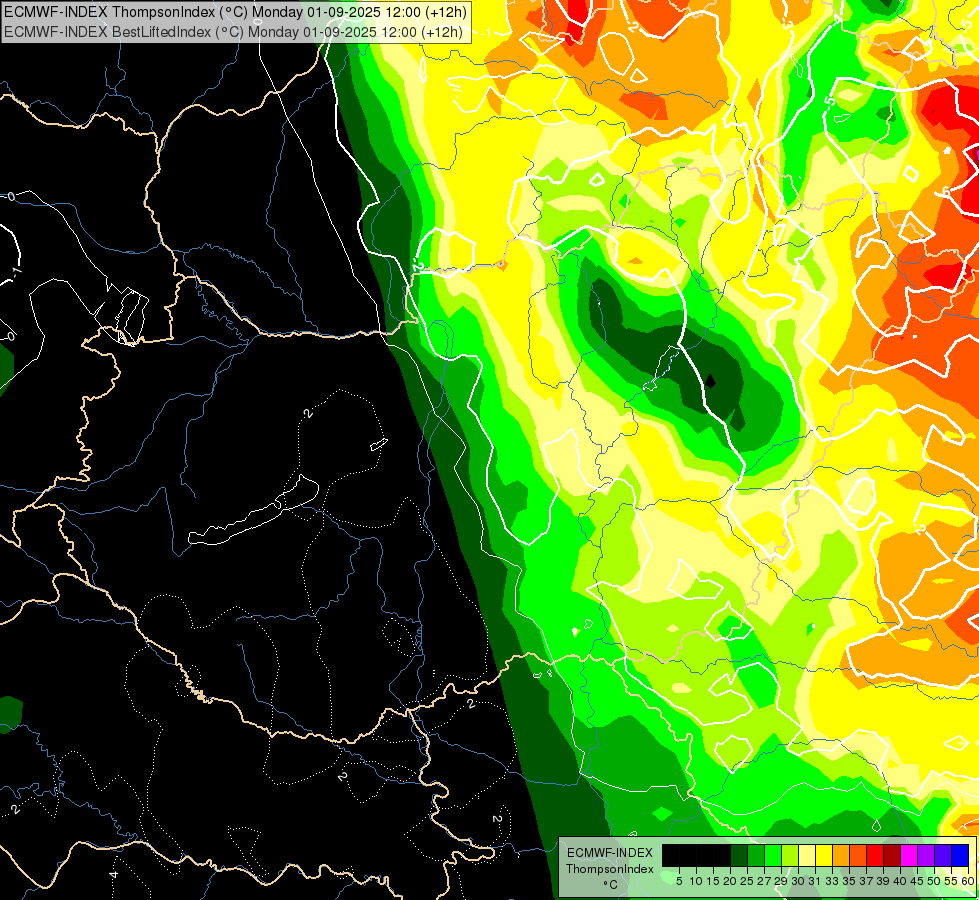Click legend tick value 45
This screenshot has height=900, width=979.
click(917, 881)
